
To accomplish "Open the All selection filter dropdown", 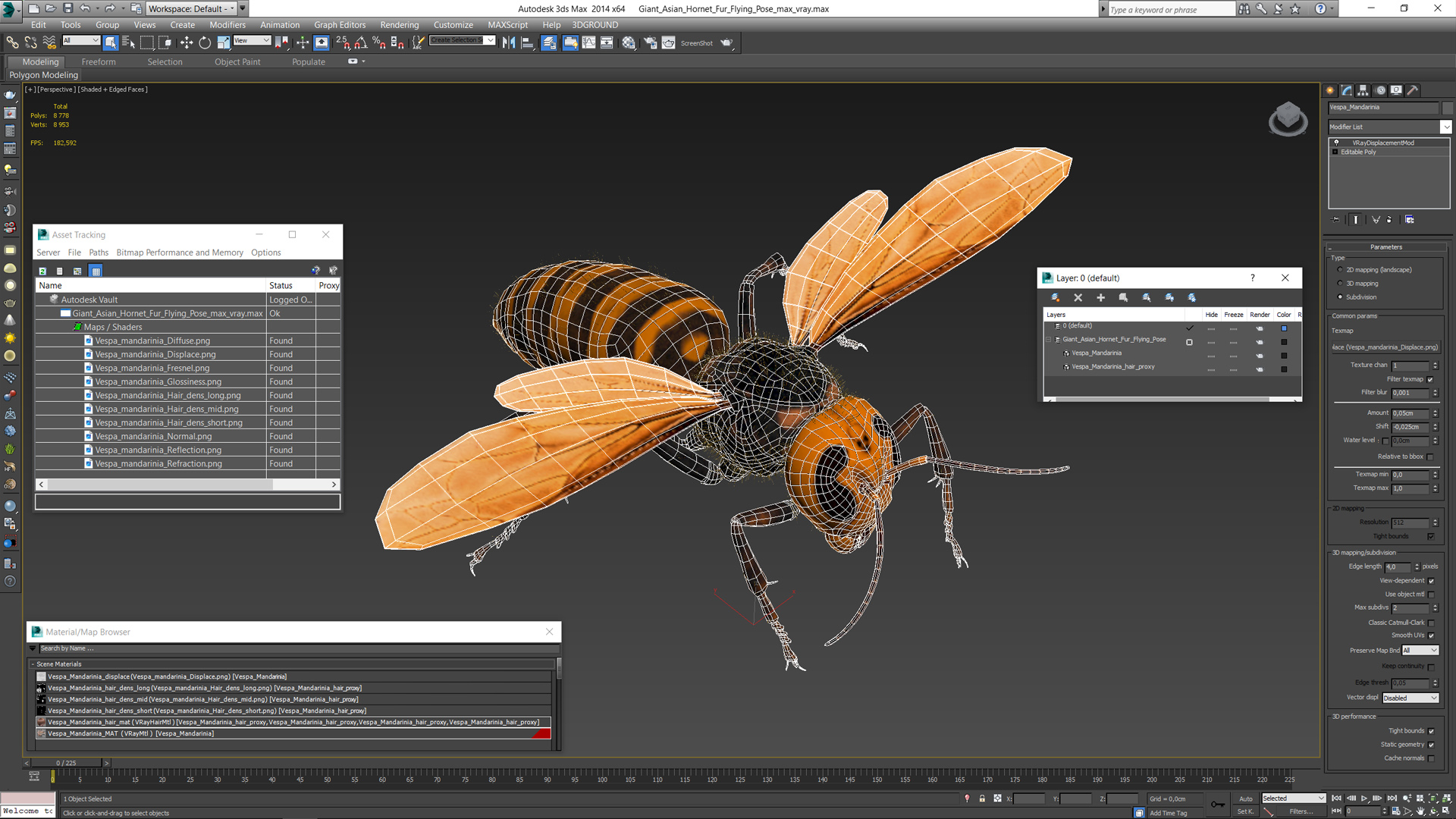I will tap(81, 40).
